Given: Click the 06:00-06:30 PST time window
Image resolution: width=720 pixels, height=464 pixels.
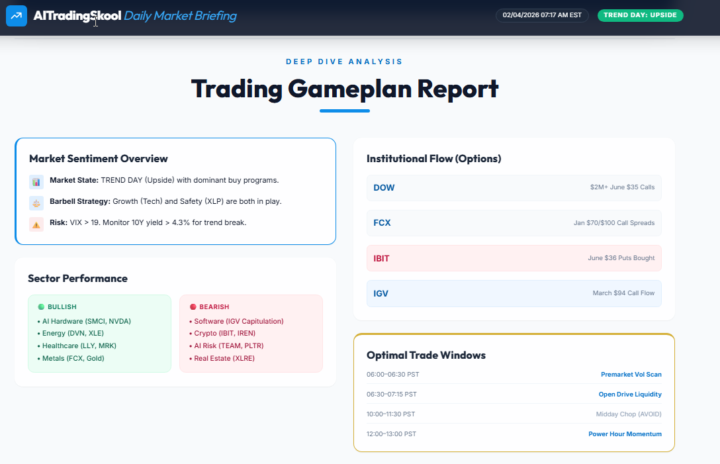Looking at the screenshot, I should 393,374.
